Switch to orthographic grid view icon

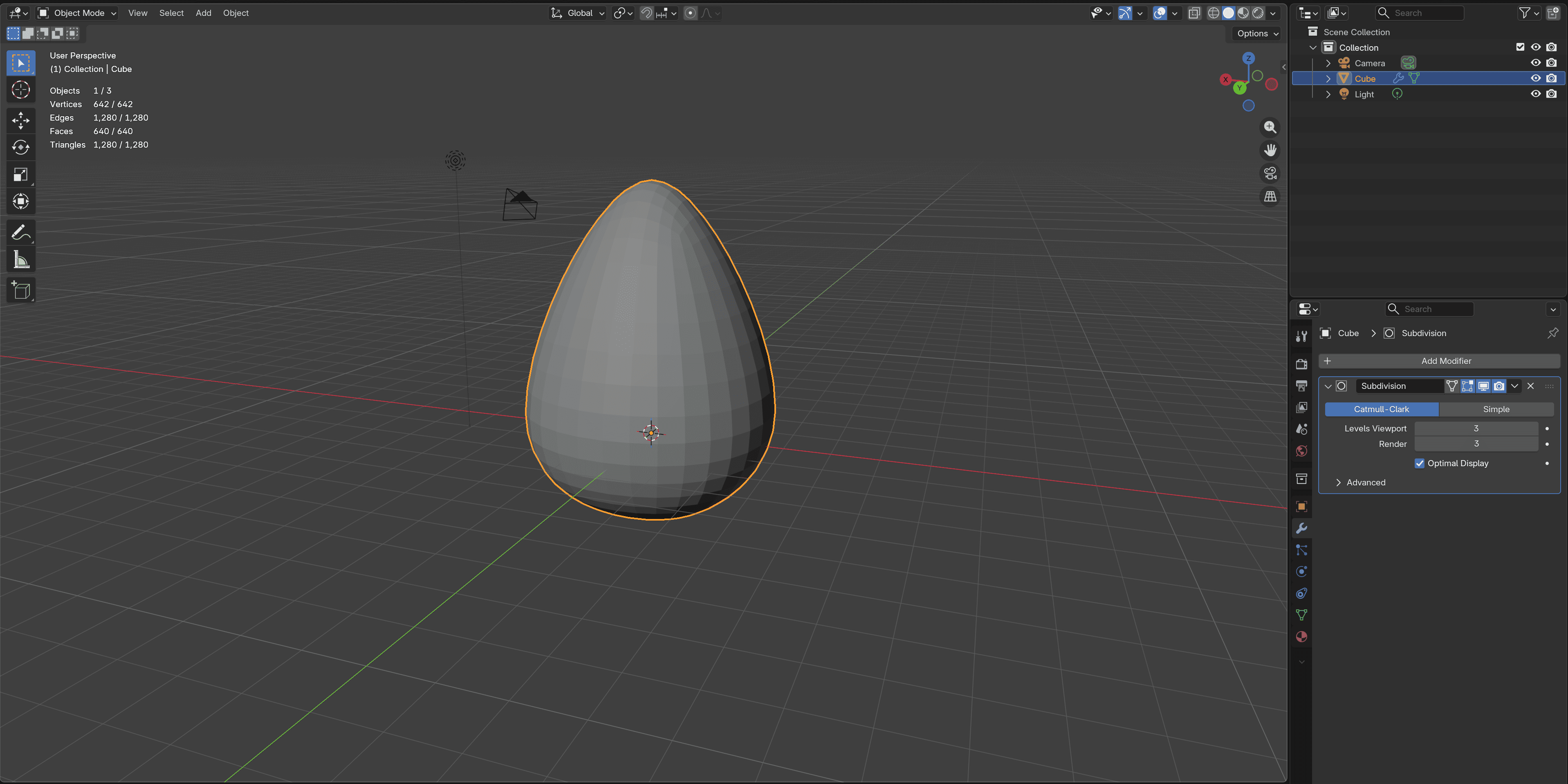point(1270,197)
